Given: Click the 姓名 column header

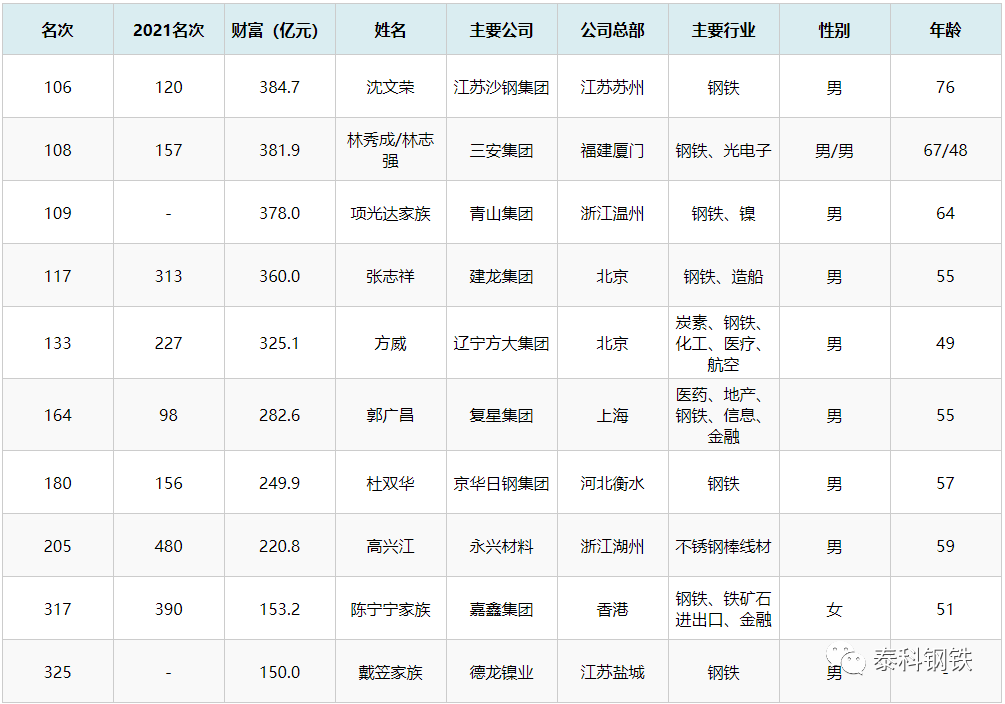Looking at the screenshot, I should click(x=390, y=30).
